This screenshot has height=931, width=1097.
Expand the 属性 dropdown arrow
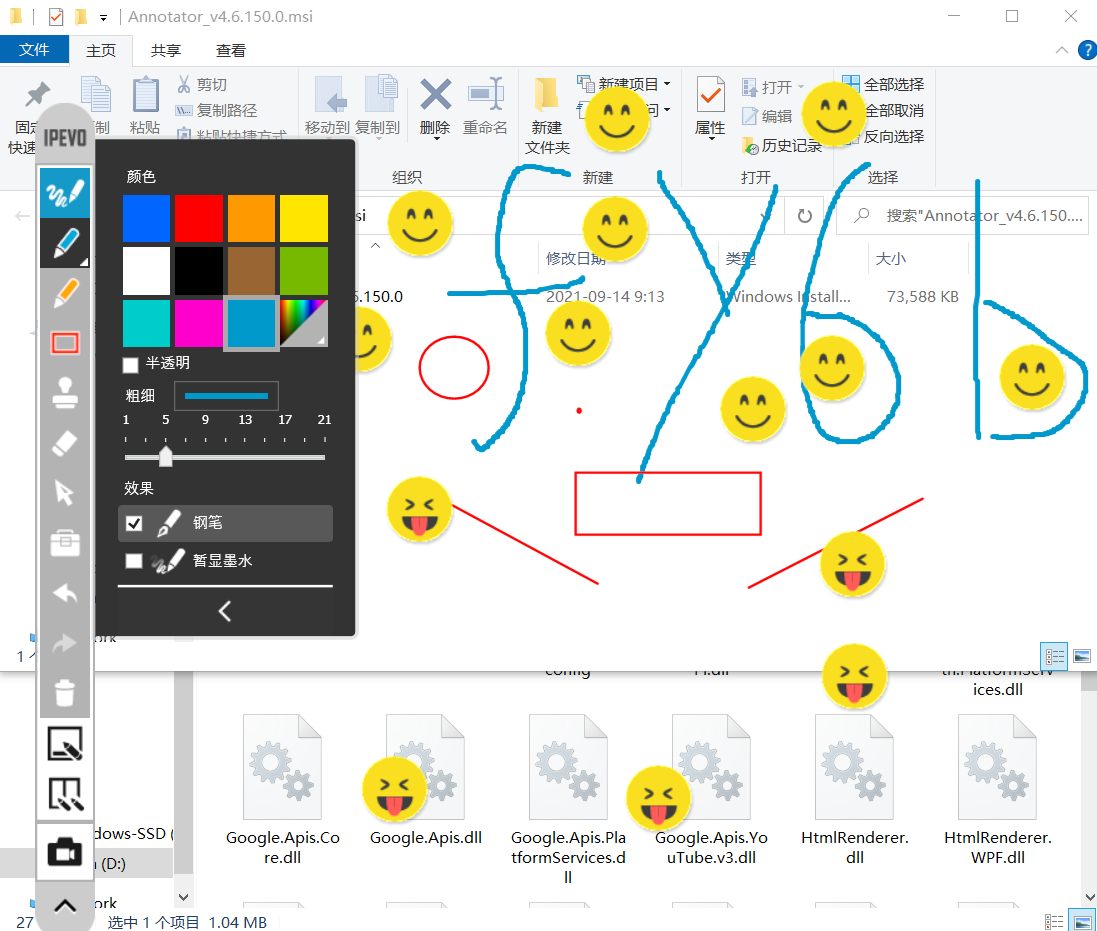(x=711, y=138)
